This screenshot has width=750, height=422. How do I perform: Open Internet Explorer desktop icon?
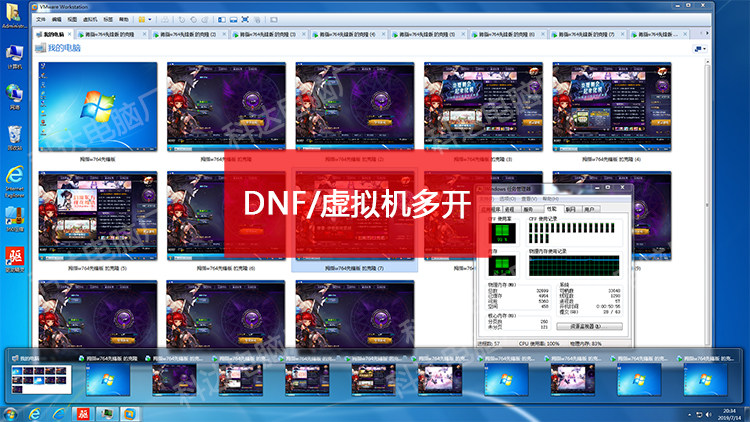coord(14,182)
